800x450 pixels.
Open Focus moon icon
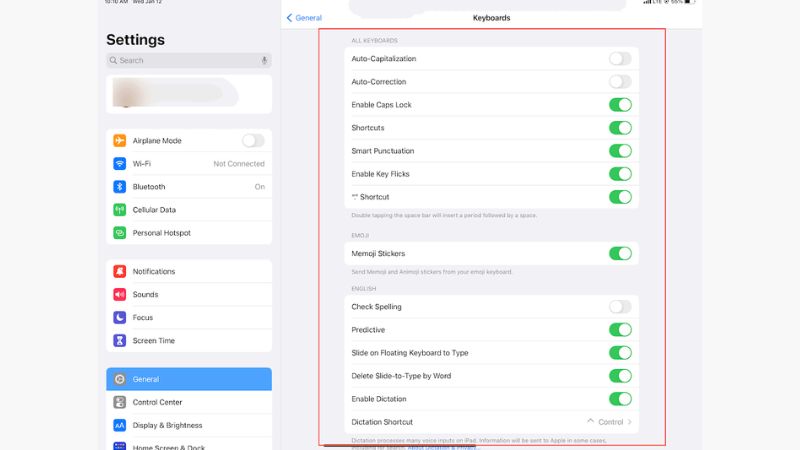[120, 318]
